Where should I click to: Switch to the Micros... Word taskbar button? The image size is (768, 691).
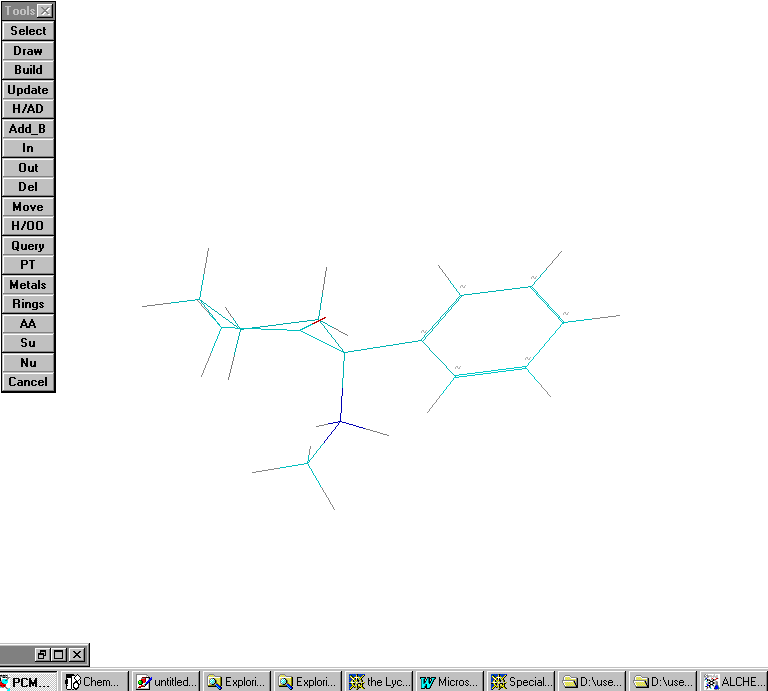[449, 681]
